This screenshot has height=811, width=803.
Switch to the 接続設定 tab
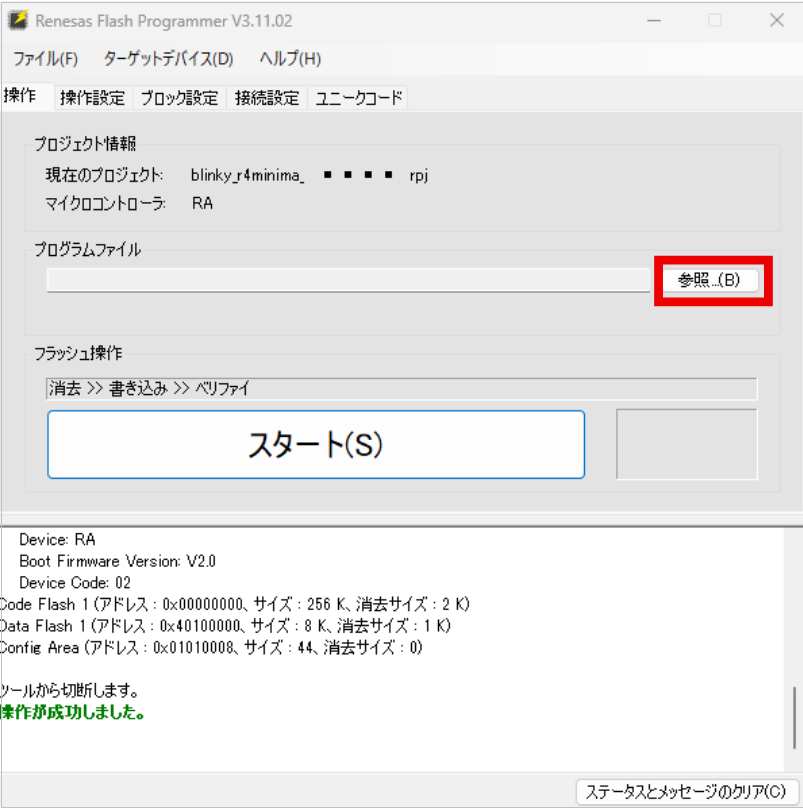click(x=267, y=98)
